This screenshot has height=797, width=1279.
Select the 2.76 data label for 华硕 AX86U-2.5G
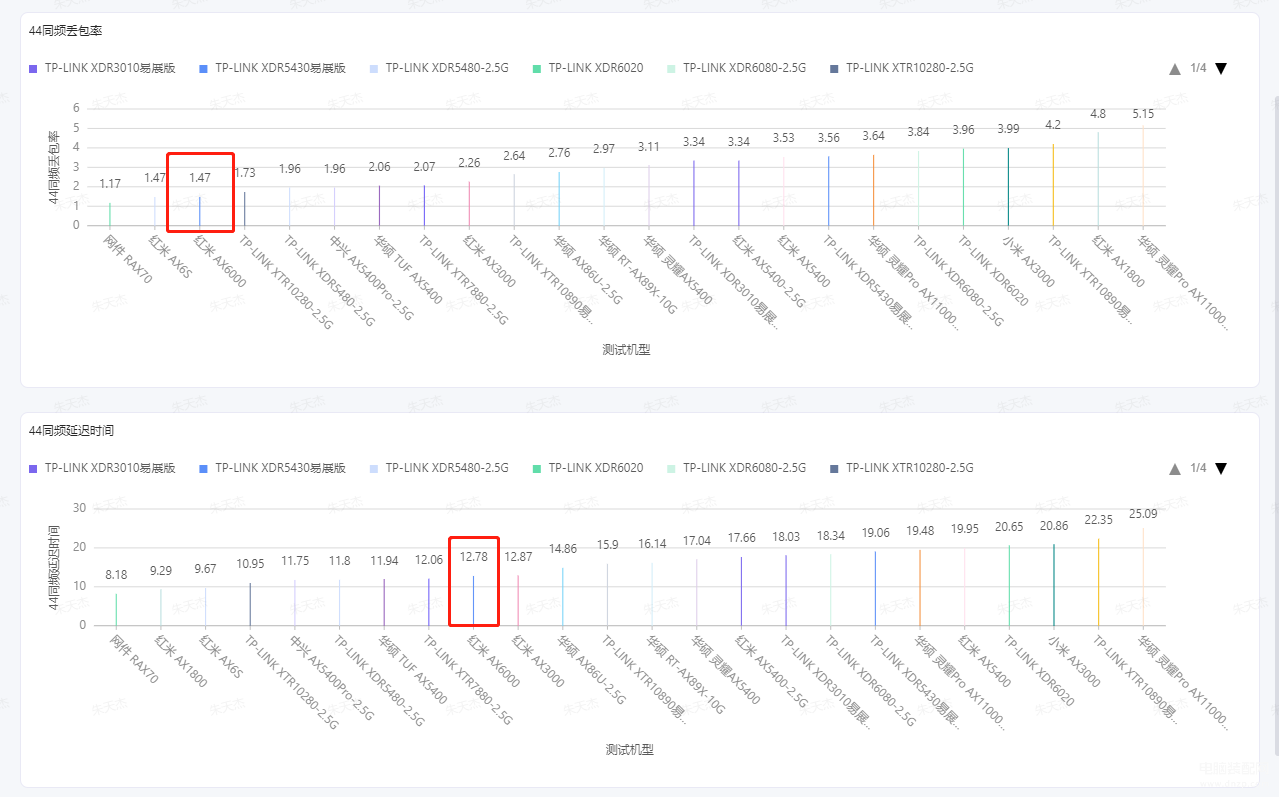(x=559, y=153)
